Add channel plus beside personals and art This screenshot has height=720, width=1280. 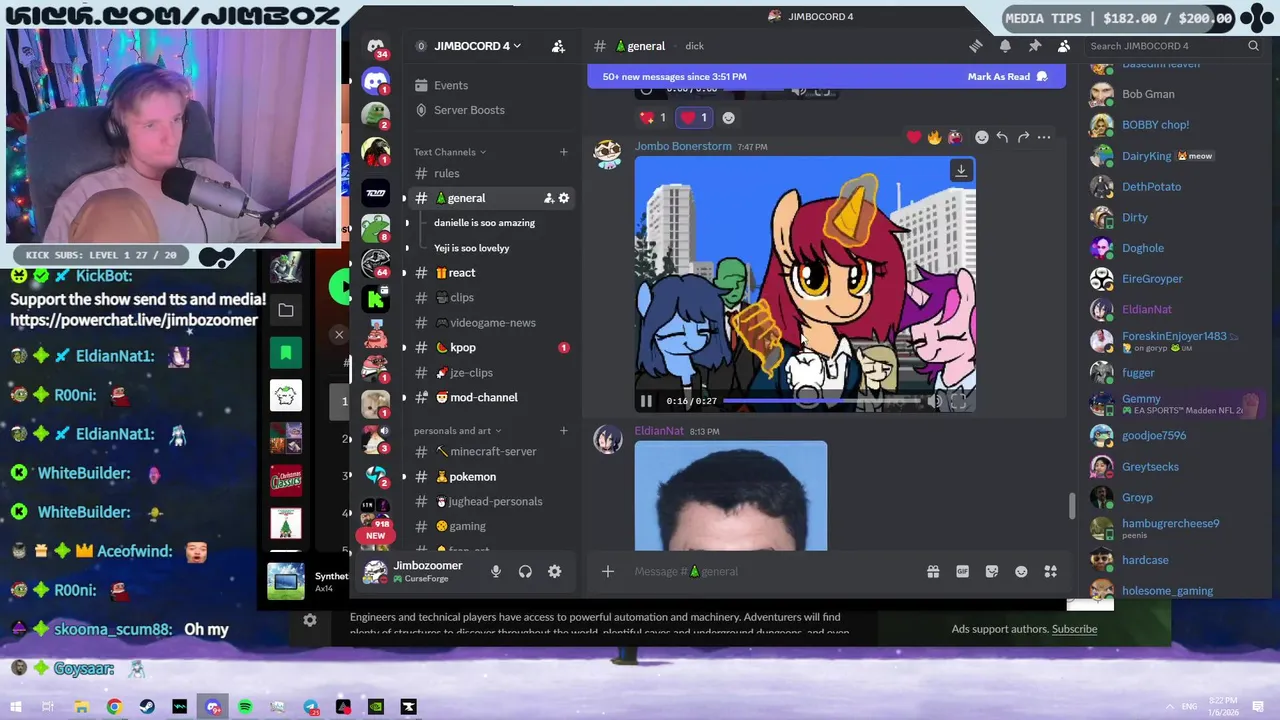tap(564, 431)
